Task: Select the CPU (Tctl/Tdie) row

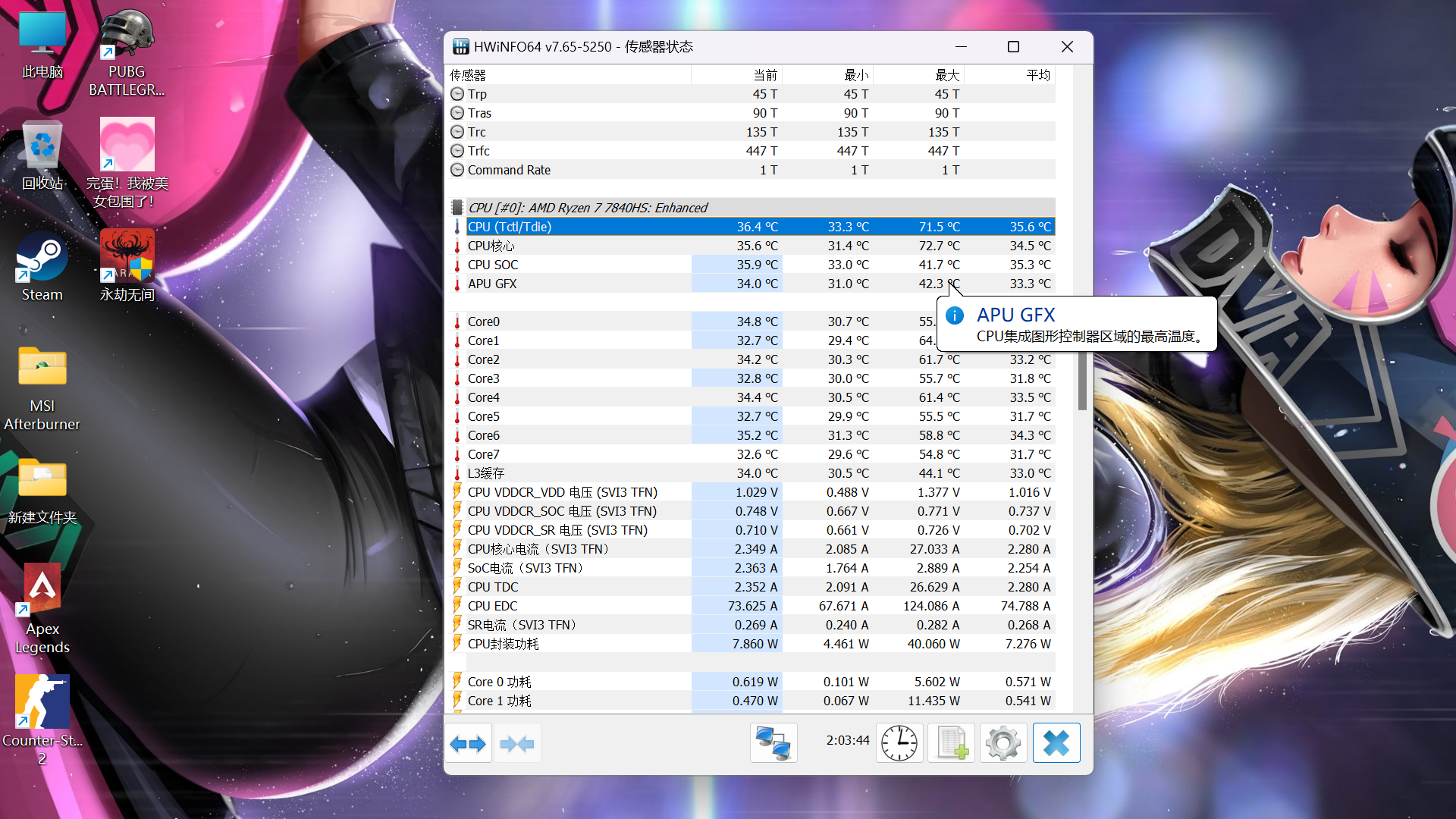Action: 752,227
